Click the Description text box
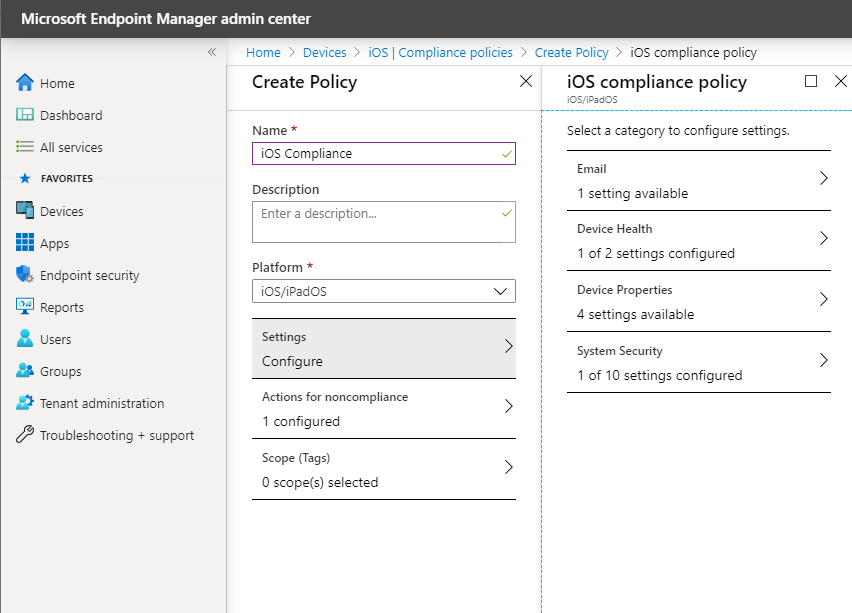Viewport: 852px width, 613px height. pos(384,222)
